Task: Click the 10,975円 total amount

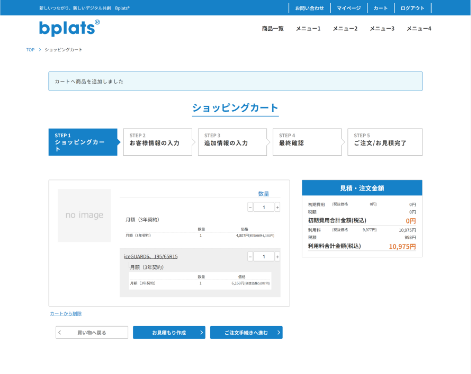Action: click(x=402, y=247)
